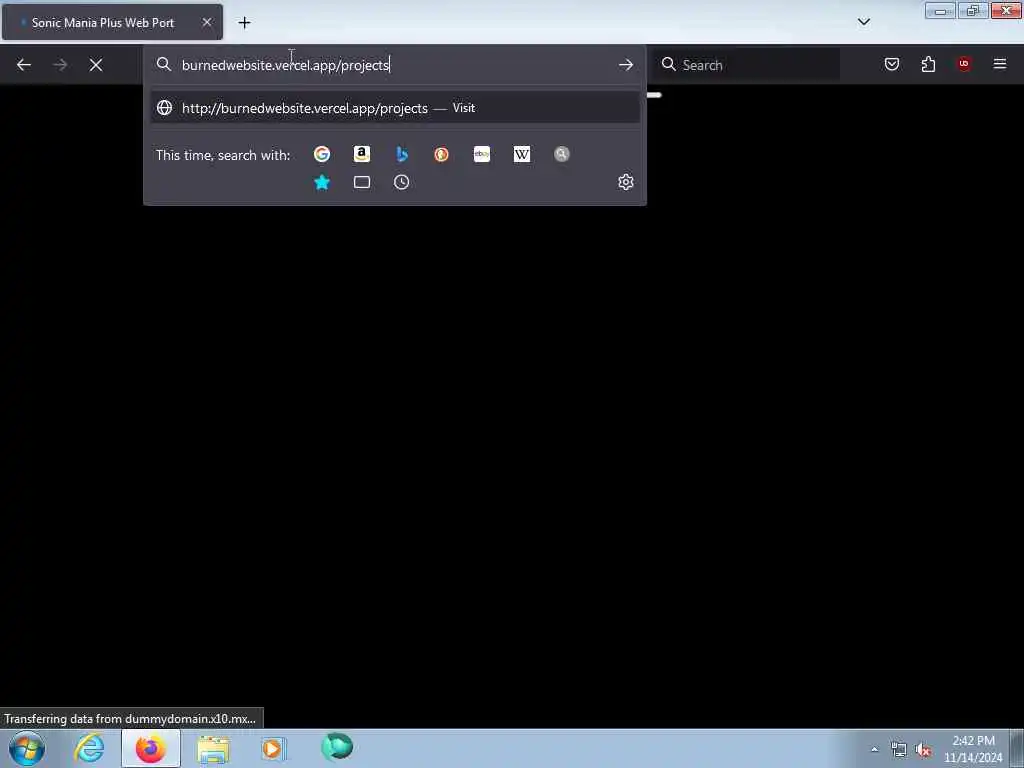Open search settings gear icon
Screen dimensions: 1024x768
pyautogui.click(x=626, y=182)
